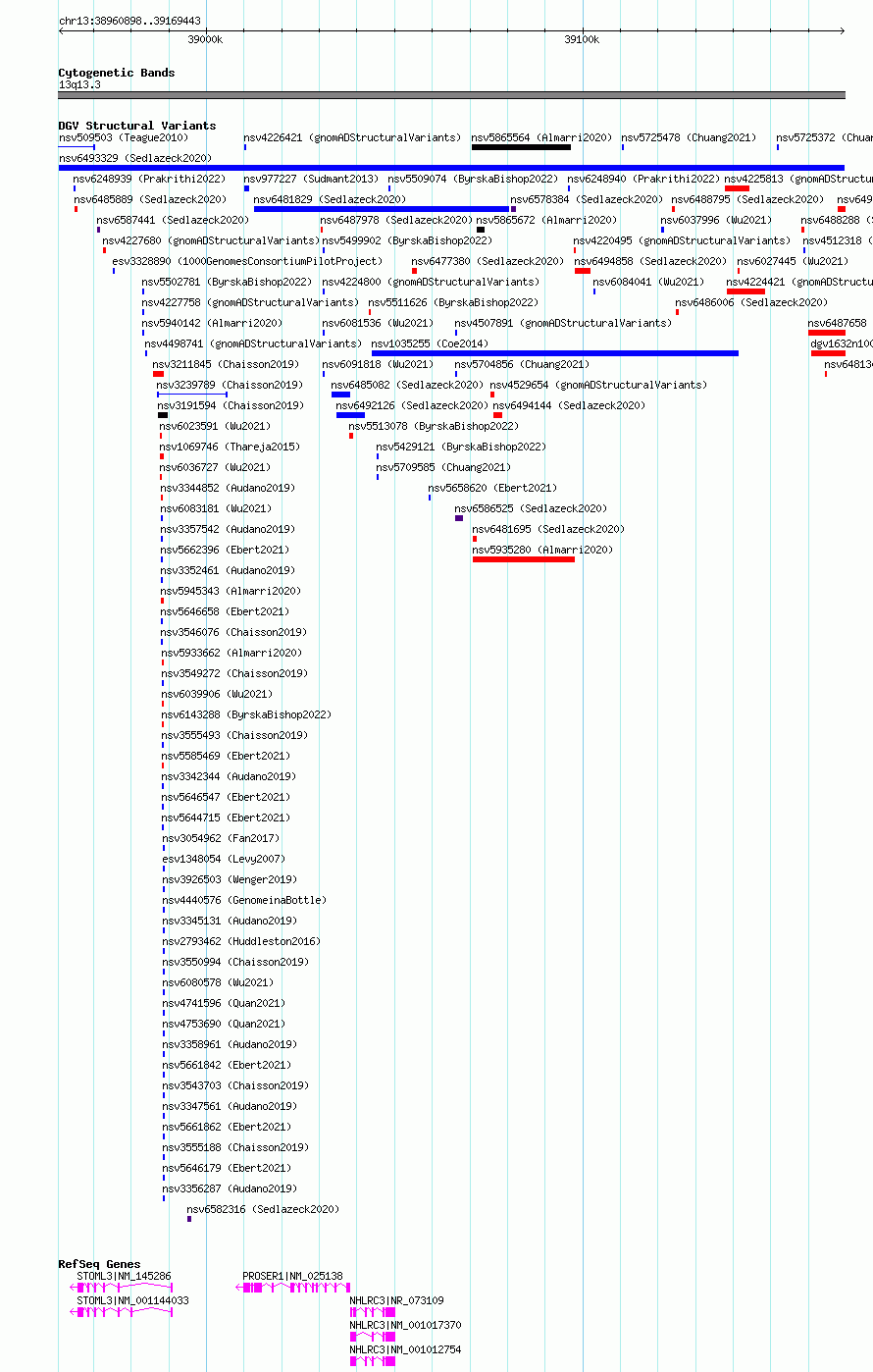Select the black nsv5865564 Almarri2020 bar
This screenshot has height=1372, width=873.
[522, 147]
